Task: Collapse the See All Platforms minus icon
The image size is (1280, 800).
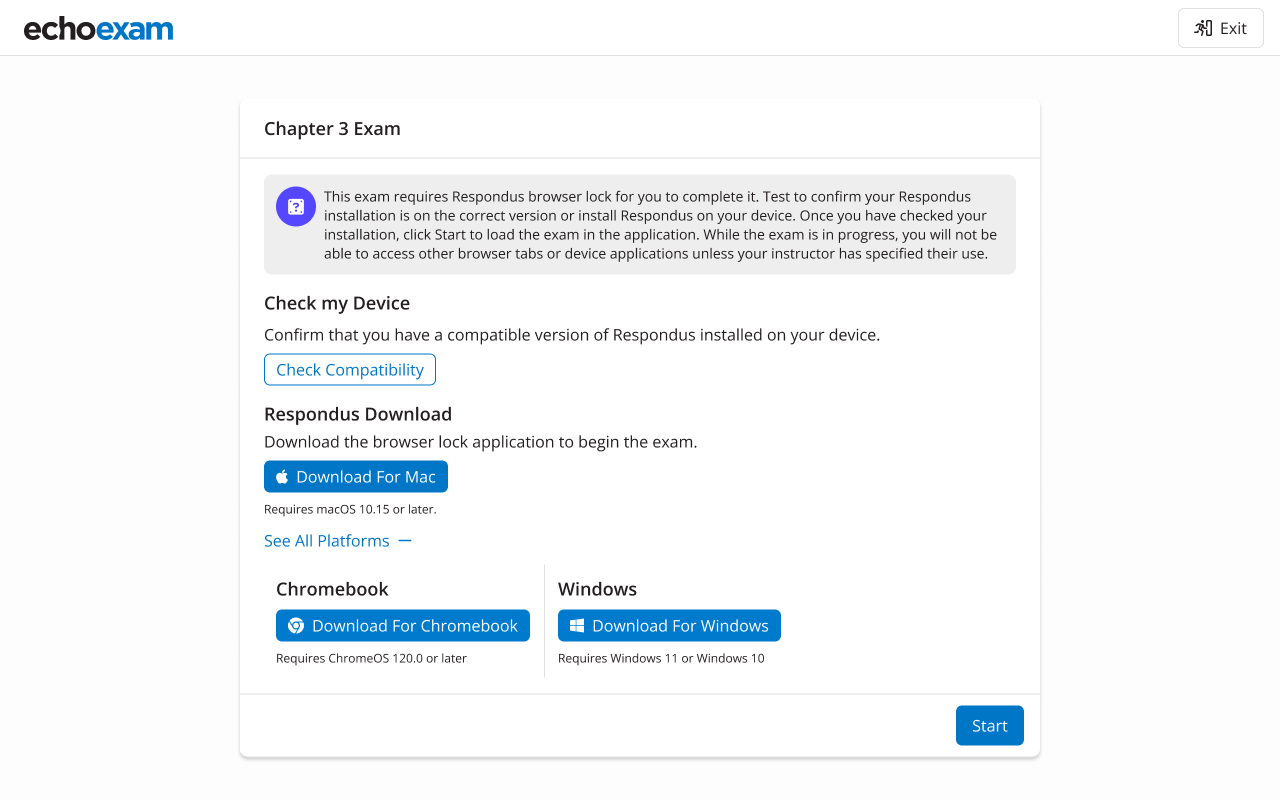Action: pos(405,541)
